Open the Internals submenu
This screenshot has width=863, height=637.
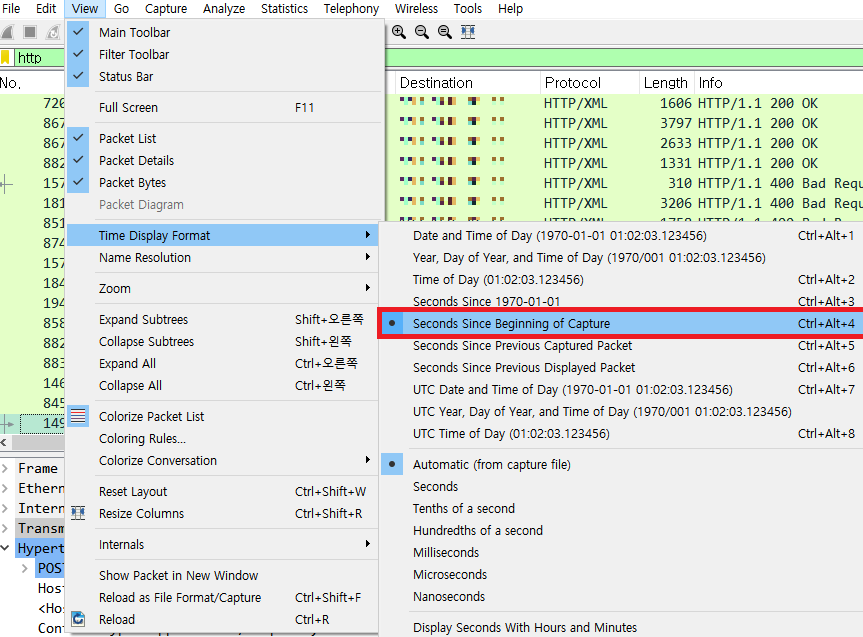point(222,544)
